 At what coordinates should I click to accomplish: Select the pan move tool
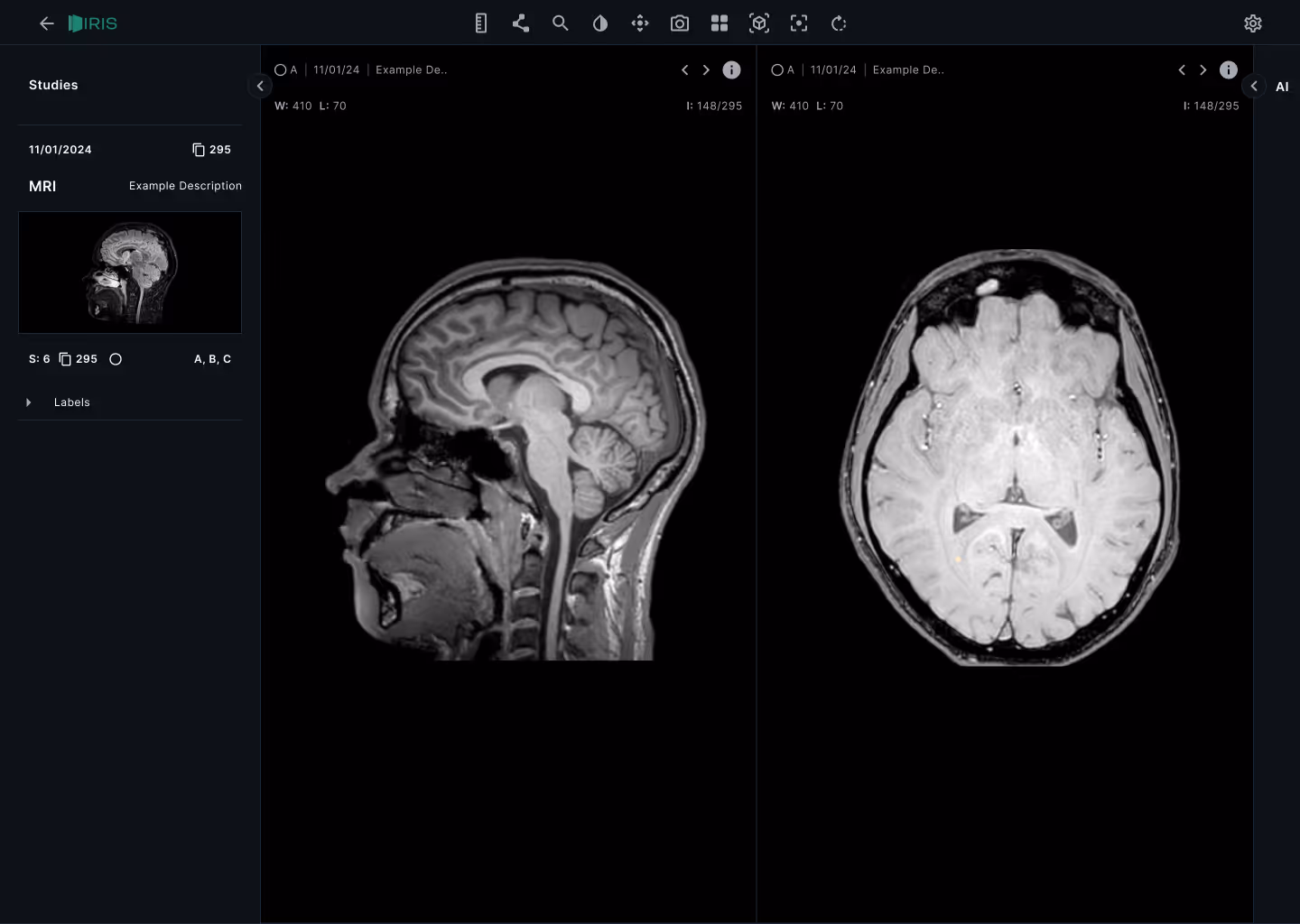click(640, 23)
